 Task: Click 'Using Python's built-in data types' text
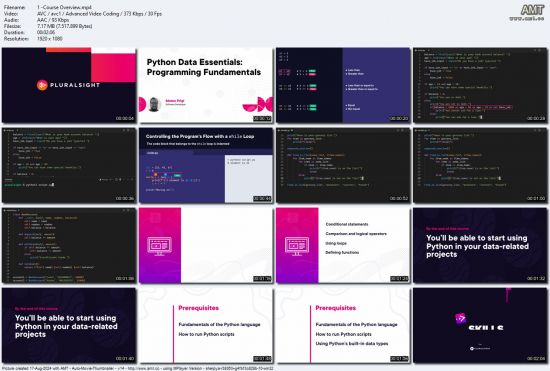pyautogui.click(x=352, y=344)
